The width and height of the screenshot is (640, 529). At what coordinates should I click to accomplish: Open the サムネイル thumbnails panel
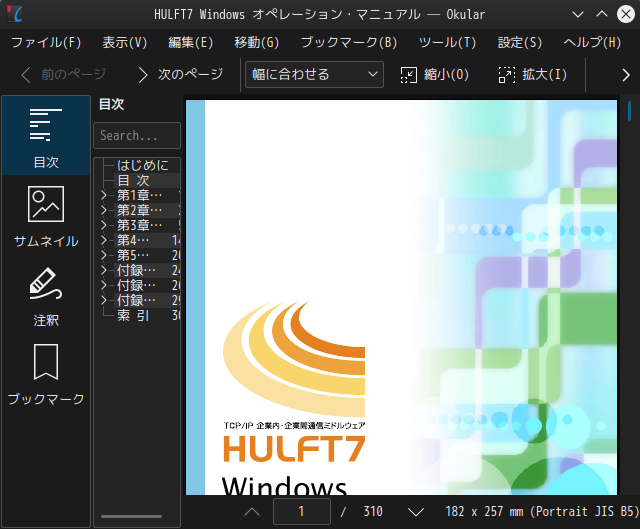tap(46, 216)
